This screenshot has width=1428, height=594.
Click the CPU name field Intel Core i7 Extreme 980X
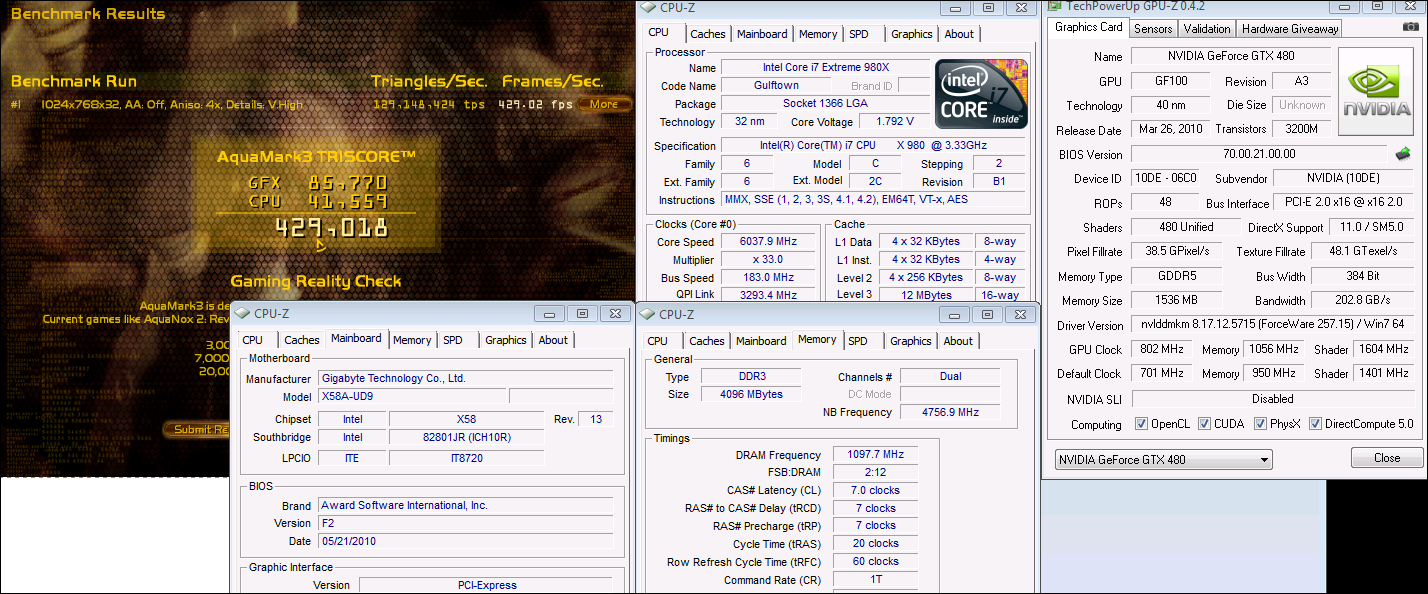826,67
